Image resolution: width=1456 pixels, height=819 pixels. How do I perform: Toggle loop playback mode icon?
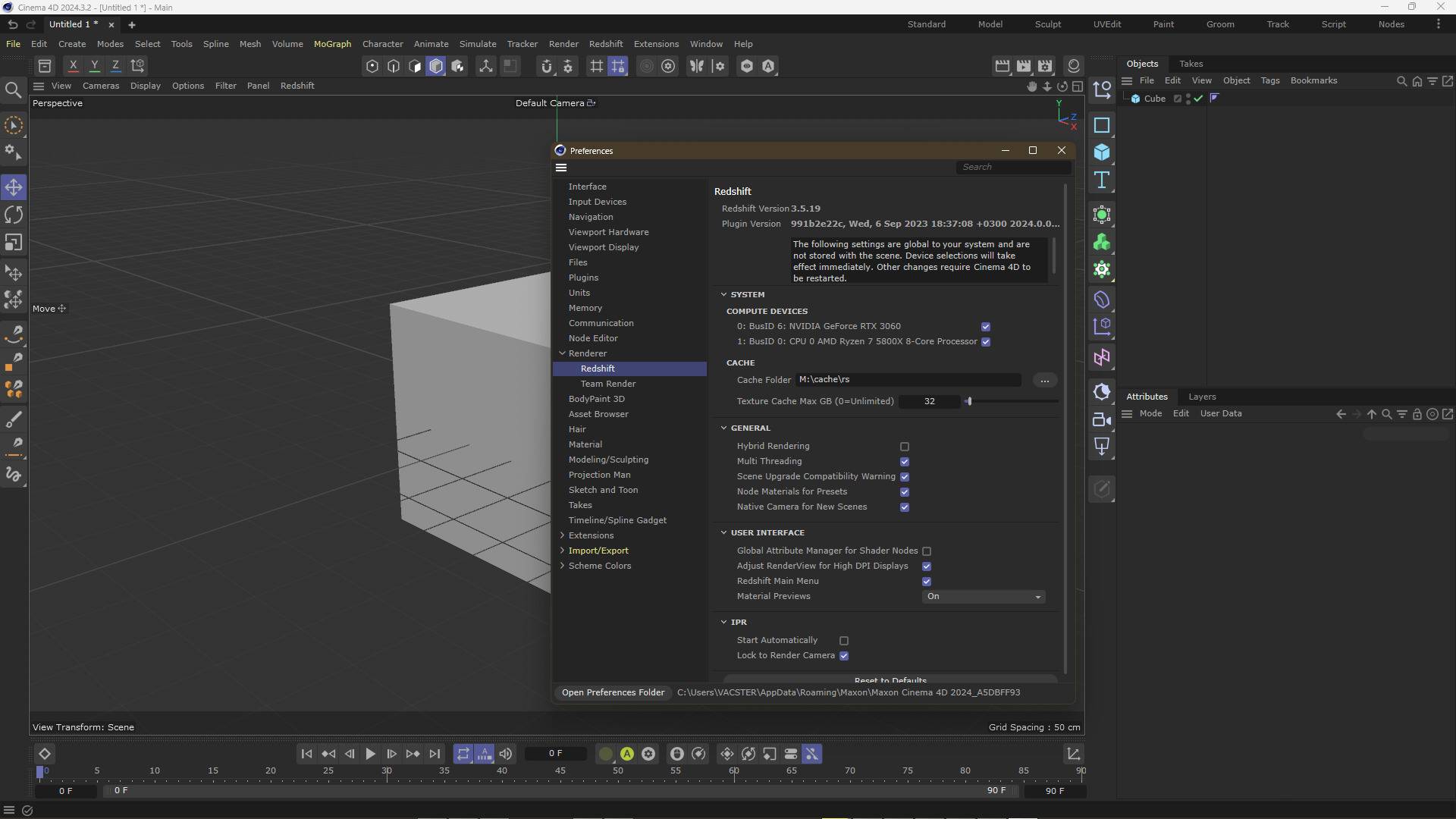point(463,754)
